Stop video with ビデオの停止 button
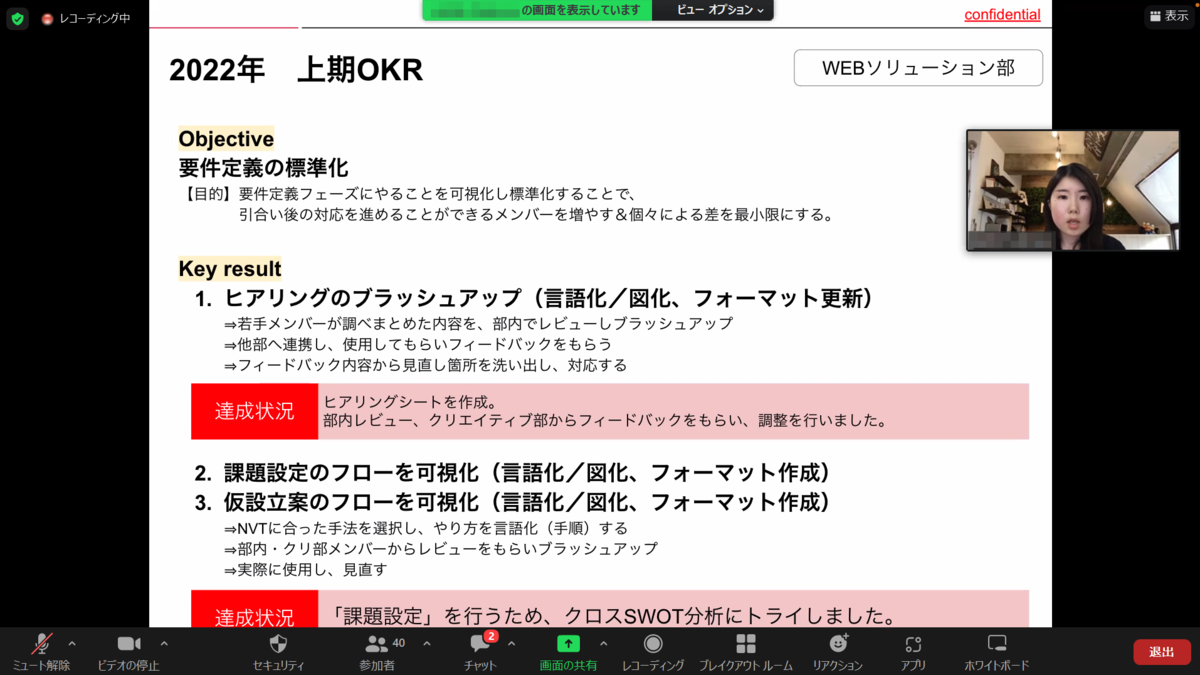This screenshot has width=1200, height=675. (x=128, y=652)
